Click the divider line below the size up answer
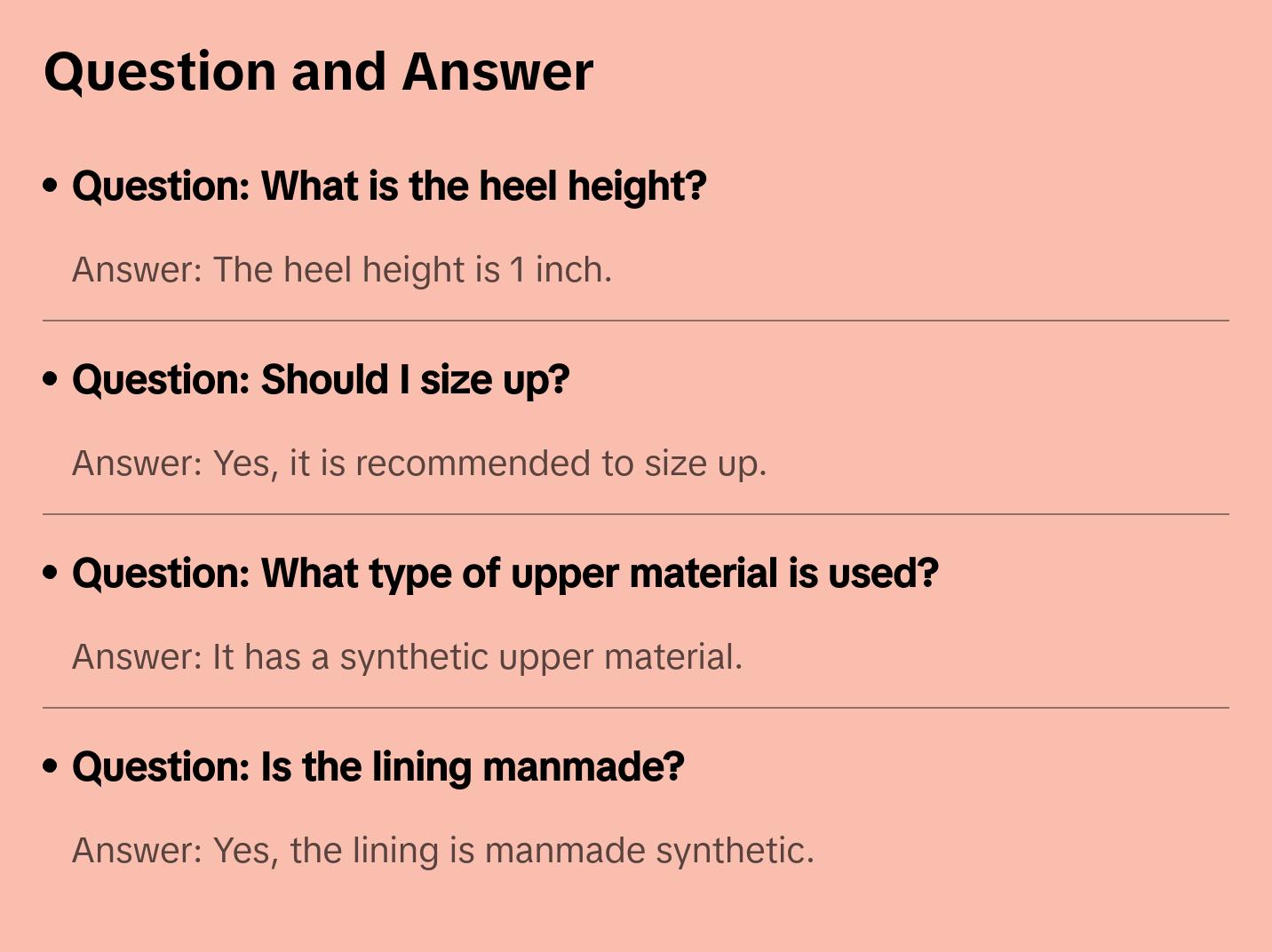Viewport: 1272px width, 952px height. click(636, 514)
